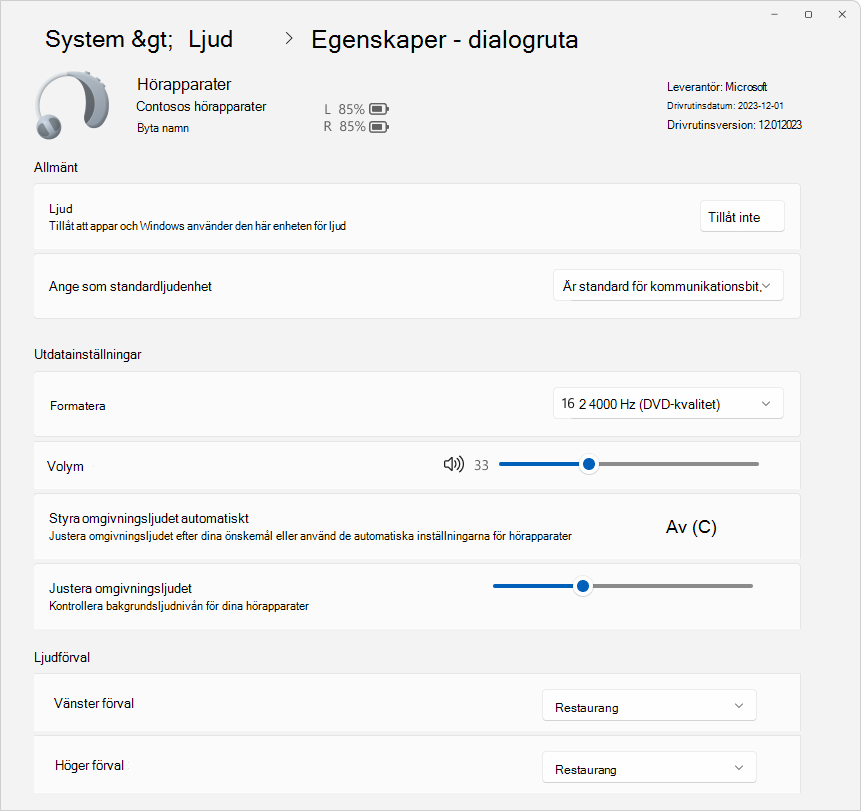Click the Volym slider track
Viewport: 861px width, 811px height.
[x=629, y=464]
